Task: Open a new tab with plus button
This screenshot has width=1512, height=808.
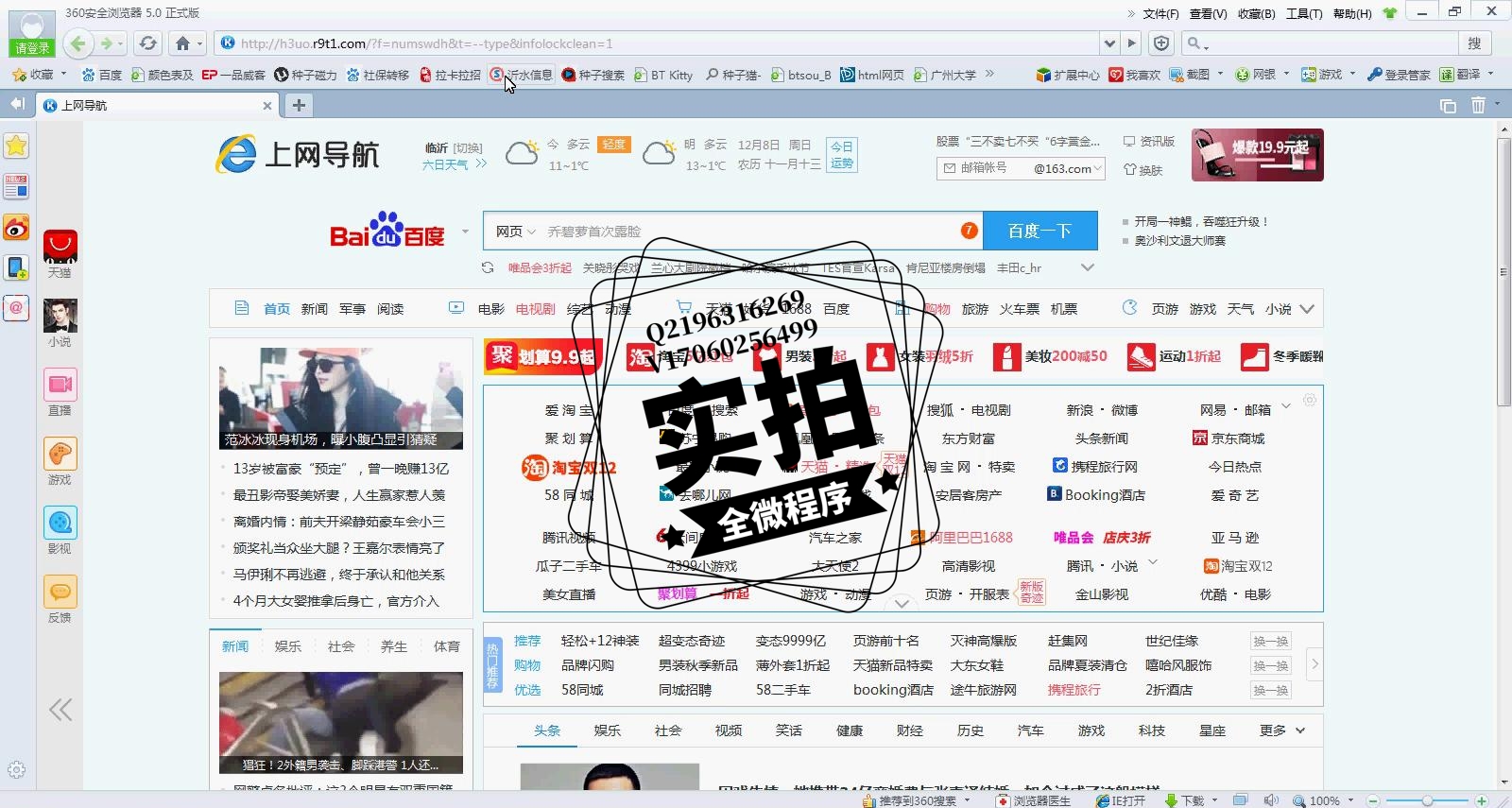Action: pyautogui.click(x=299, y=105)
